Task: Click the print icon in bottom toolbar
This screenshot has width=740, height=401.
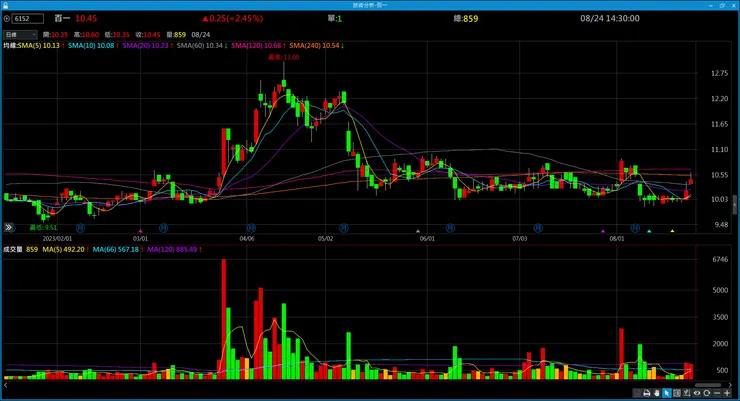Action: pos(647,393)
